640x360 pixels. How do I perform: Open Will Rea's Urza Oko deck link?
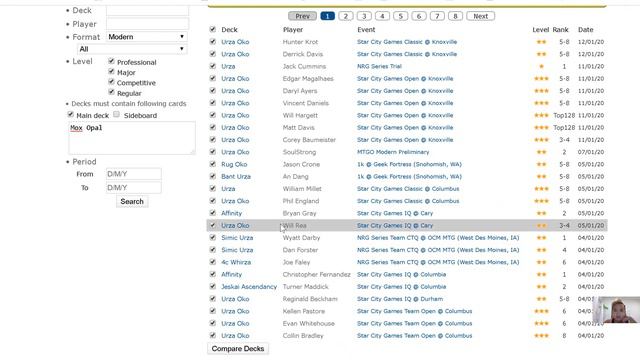click(x=235, y=225)
